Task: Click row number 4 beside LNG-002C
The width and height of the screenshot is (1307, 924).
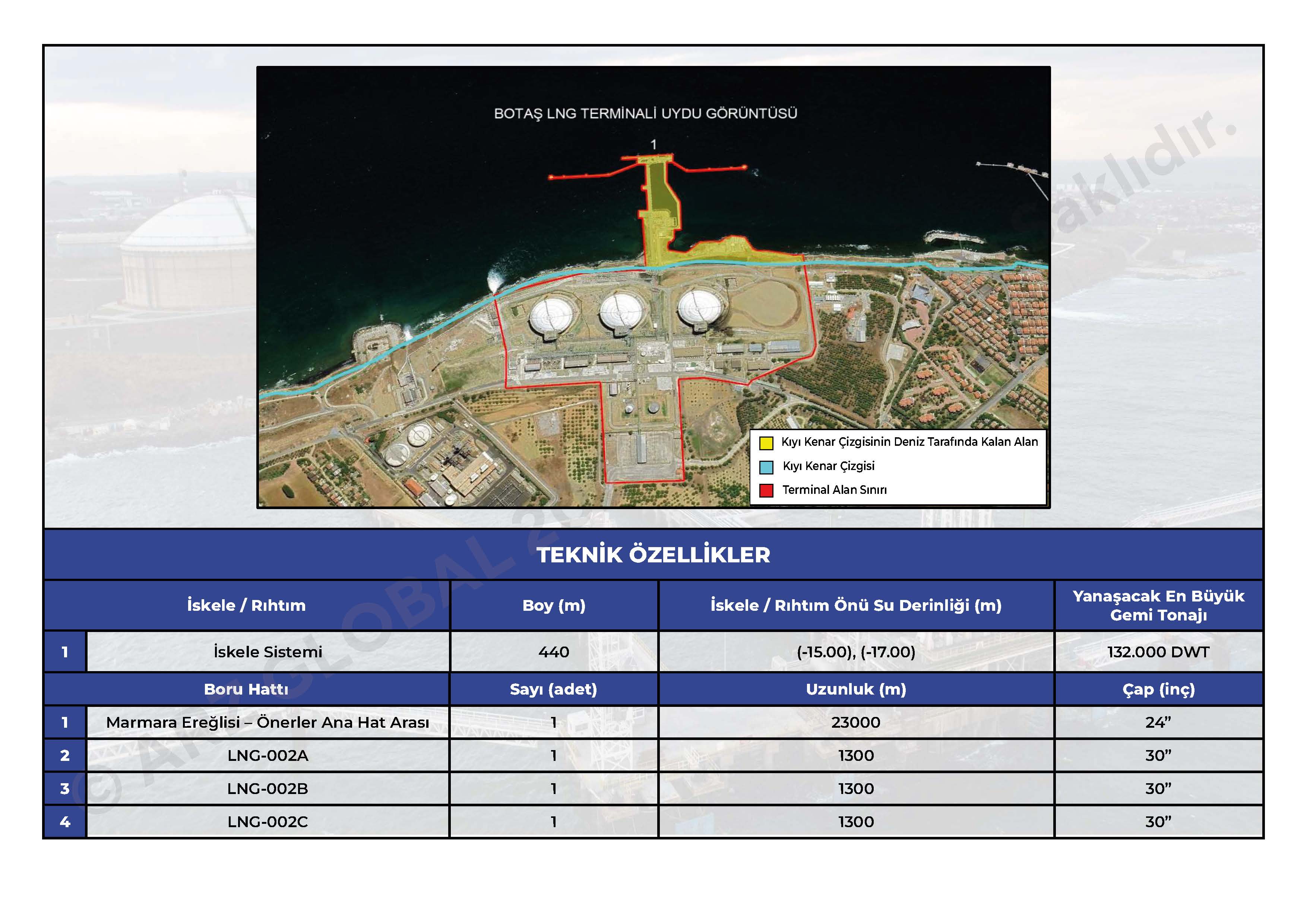Action: tap(65, 822)
